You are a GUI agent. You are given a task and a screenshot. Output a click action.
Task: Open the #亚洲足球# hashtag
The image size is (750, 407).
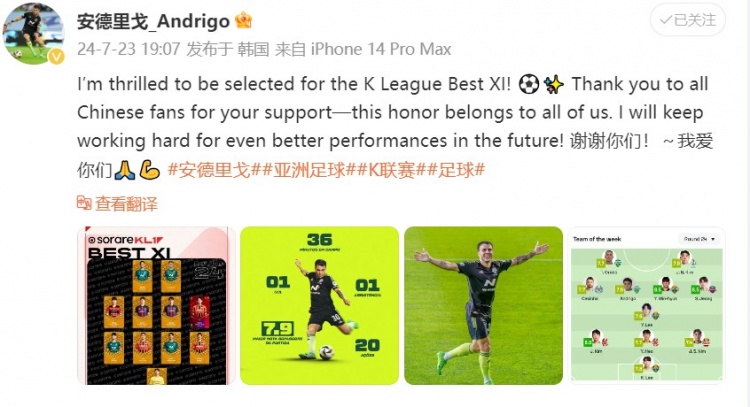coord(308,170)
